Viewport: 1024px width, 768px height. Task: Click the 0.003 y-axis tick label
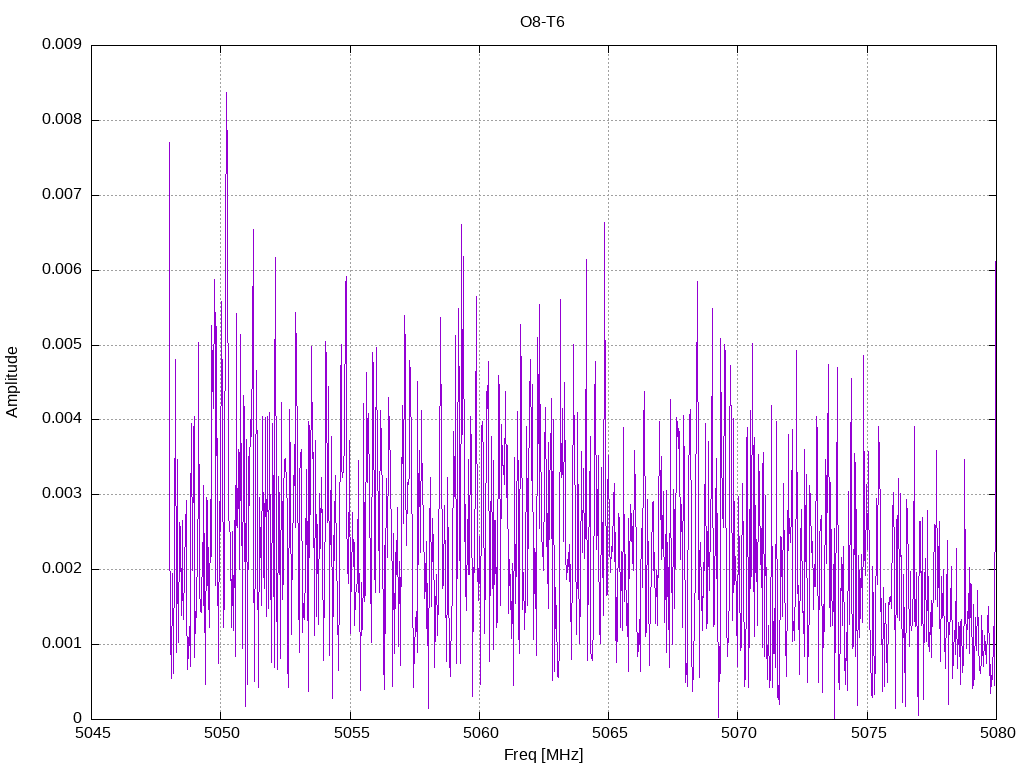pyautogui.click(x=62, y=494)
